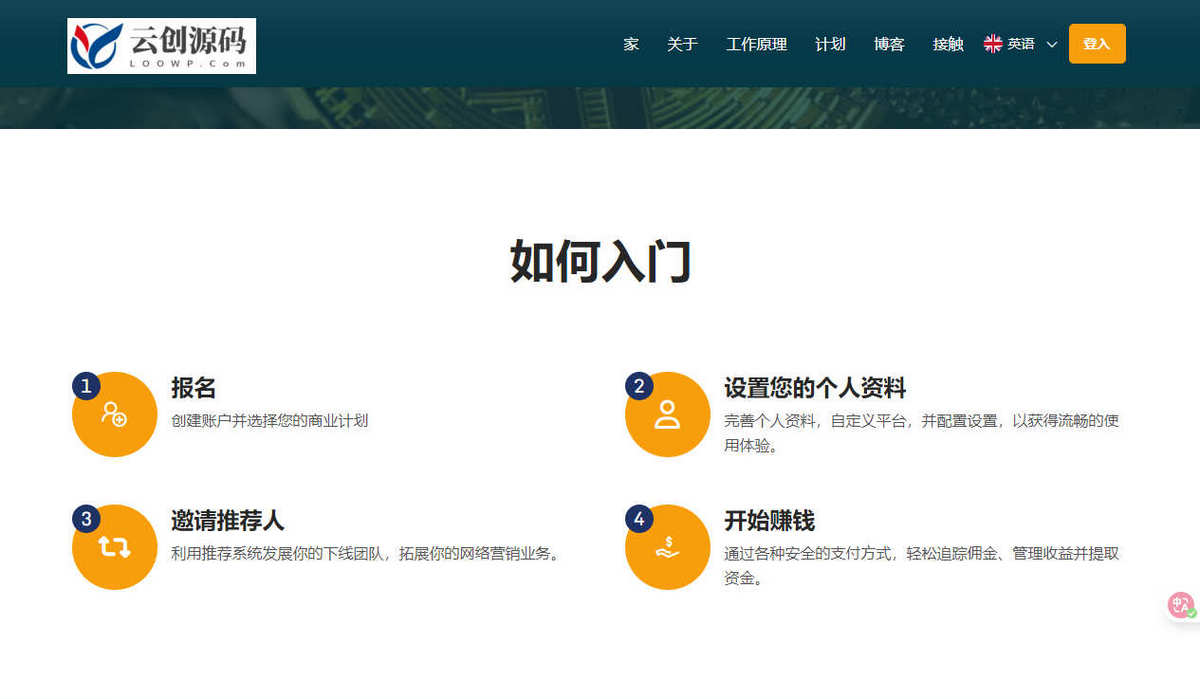Click the profile person icon for step 2
Image resolution: width=1200 pixels, height=699 pixels.
pyautogui.click(x=667, y=414)
